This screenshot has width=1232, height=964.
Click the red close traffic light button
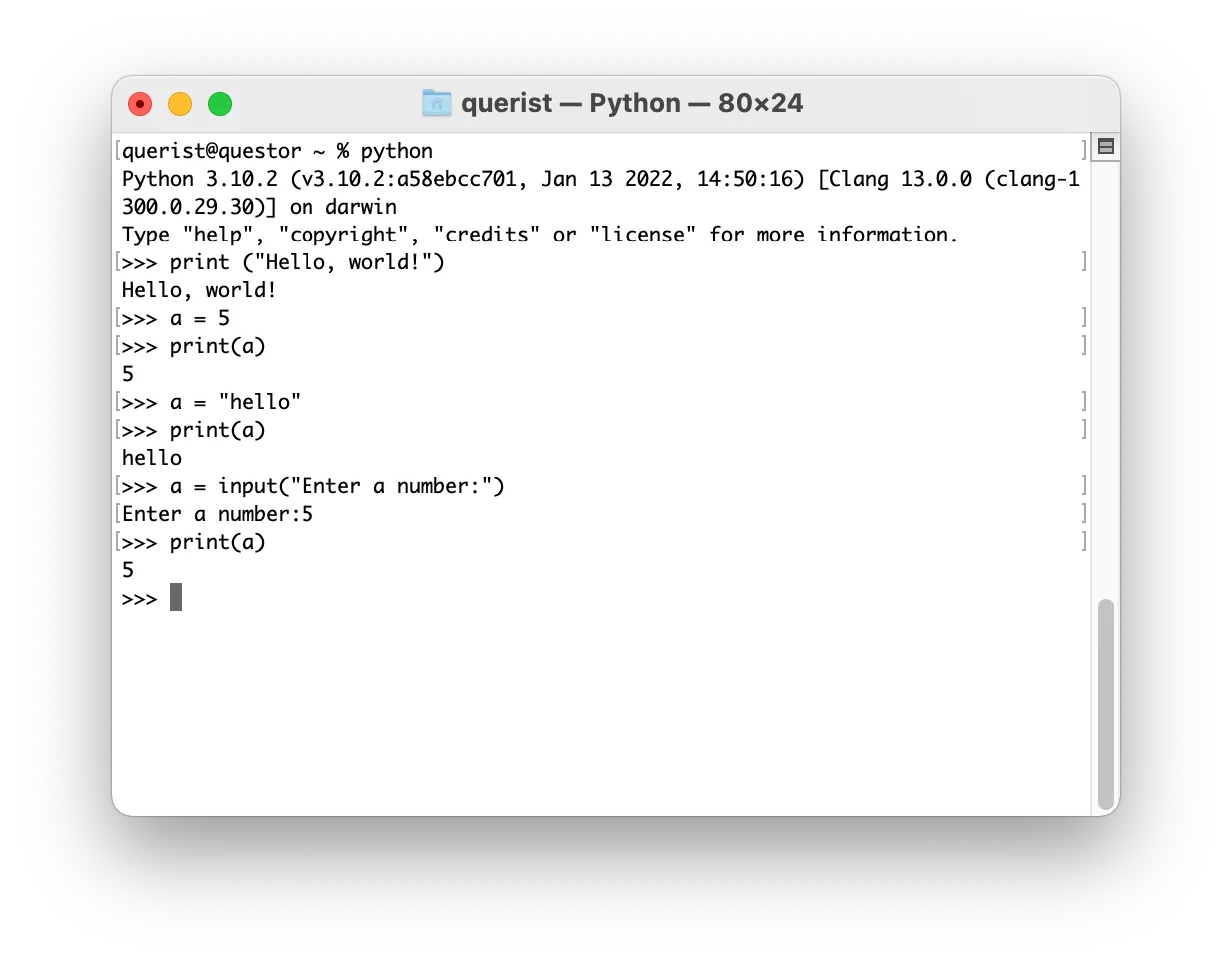(x=140, y=103)
